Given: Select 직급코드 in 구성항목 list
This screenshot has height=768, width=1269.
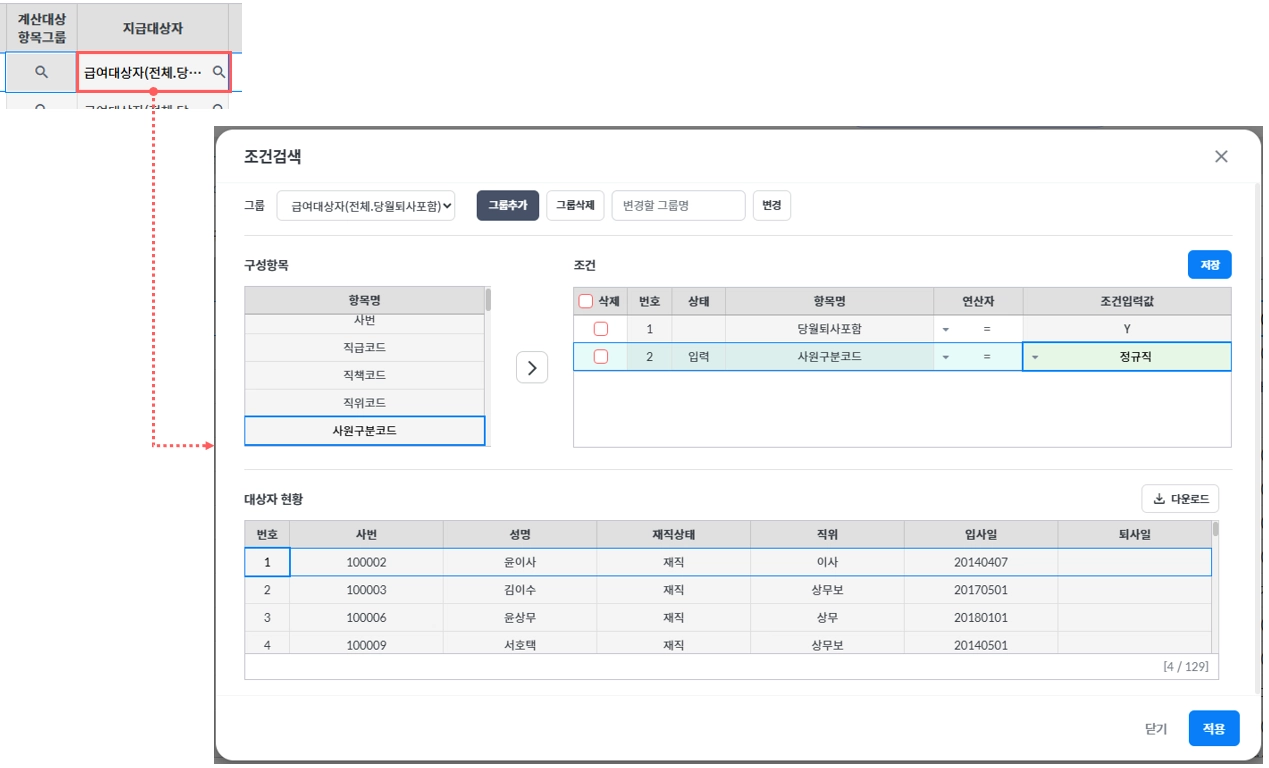Looking at the screenshot, I should [x=365, y=347].
